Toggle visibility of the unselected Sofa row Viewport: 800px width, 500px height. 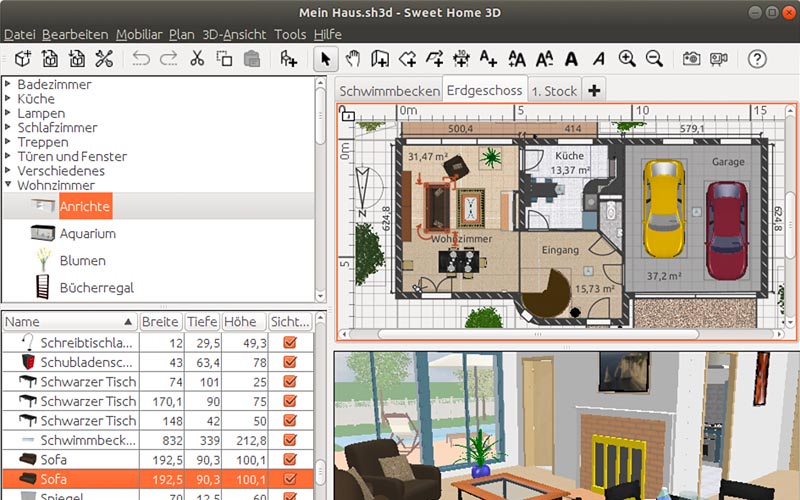pyautogui.click(x=290, y=459)
